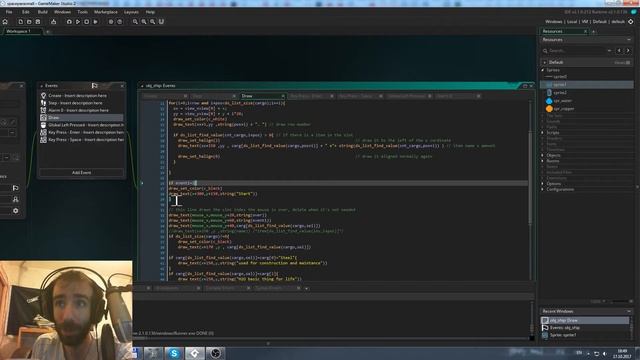
Task: Open a project with the toolbar icon
Action: click(29, 22)
